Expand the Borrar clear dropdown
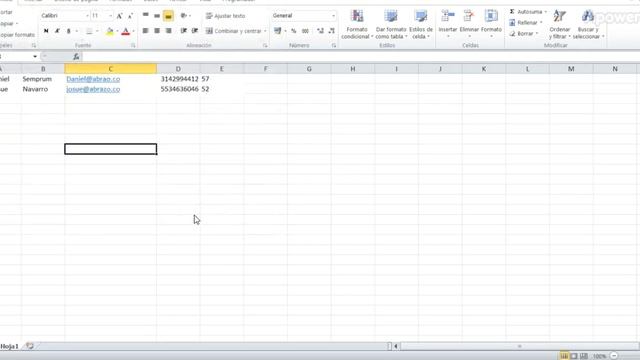The width and height of the screenshot is (640, 360). point(537,34)
